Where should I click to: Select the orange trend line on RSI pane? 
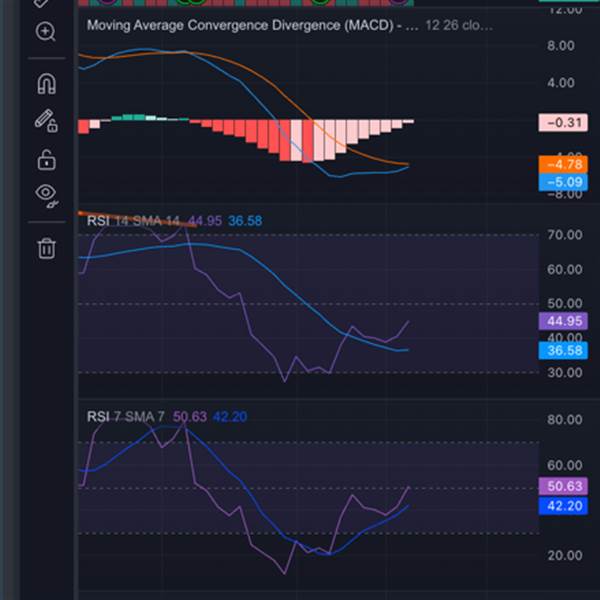(138, 219)
